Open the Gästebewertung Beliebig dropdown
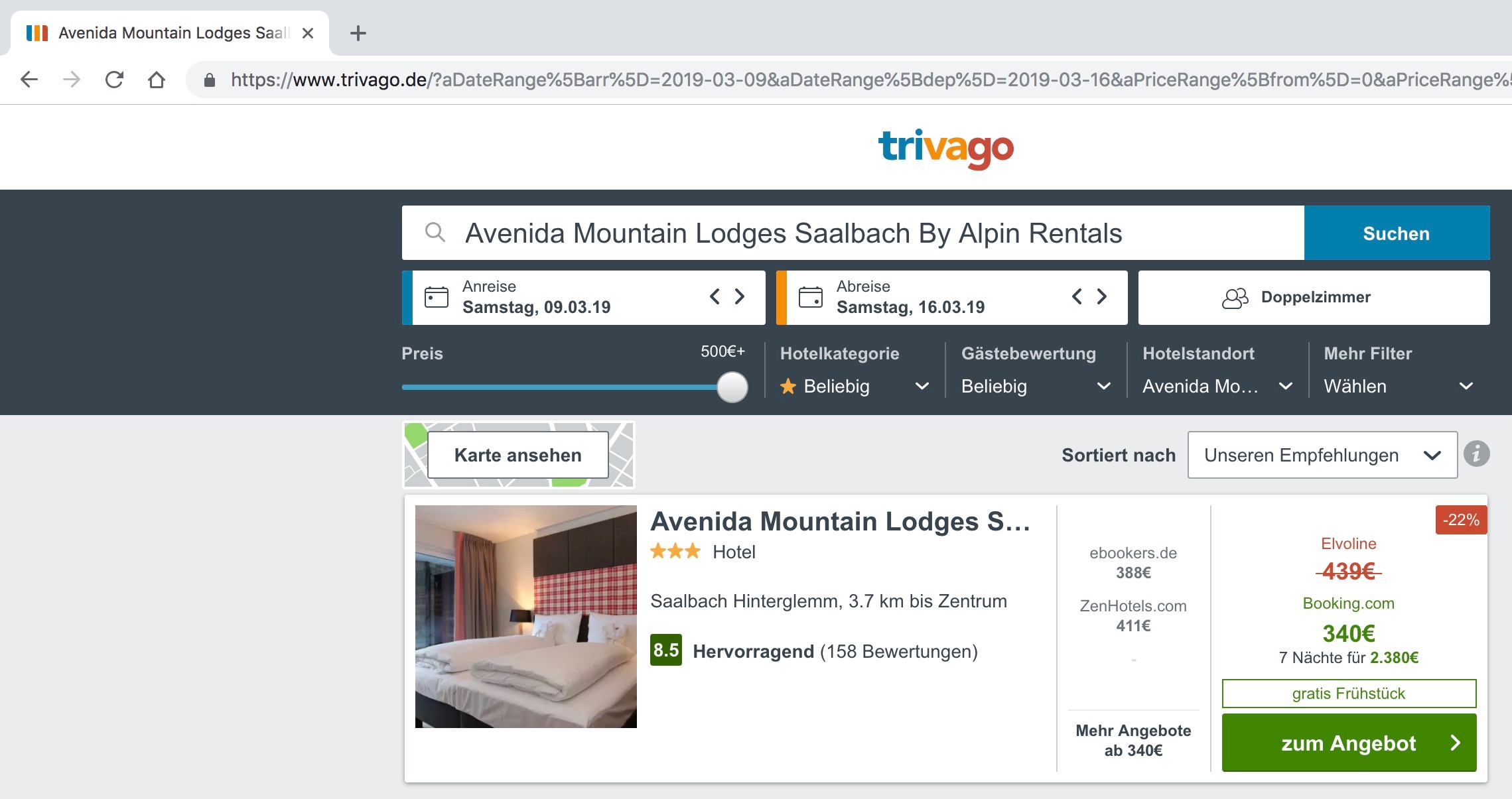Screen dimensions: 1512x799 [x=1036, y=386]
